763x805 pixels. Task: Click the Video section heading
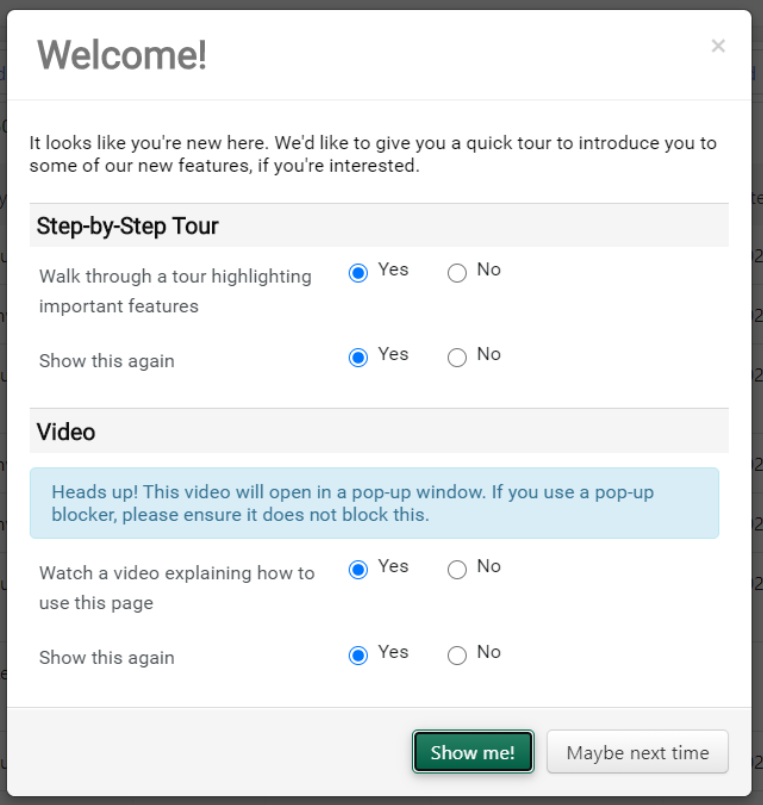pos(66,432)
